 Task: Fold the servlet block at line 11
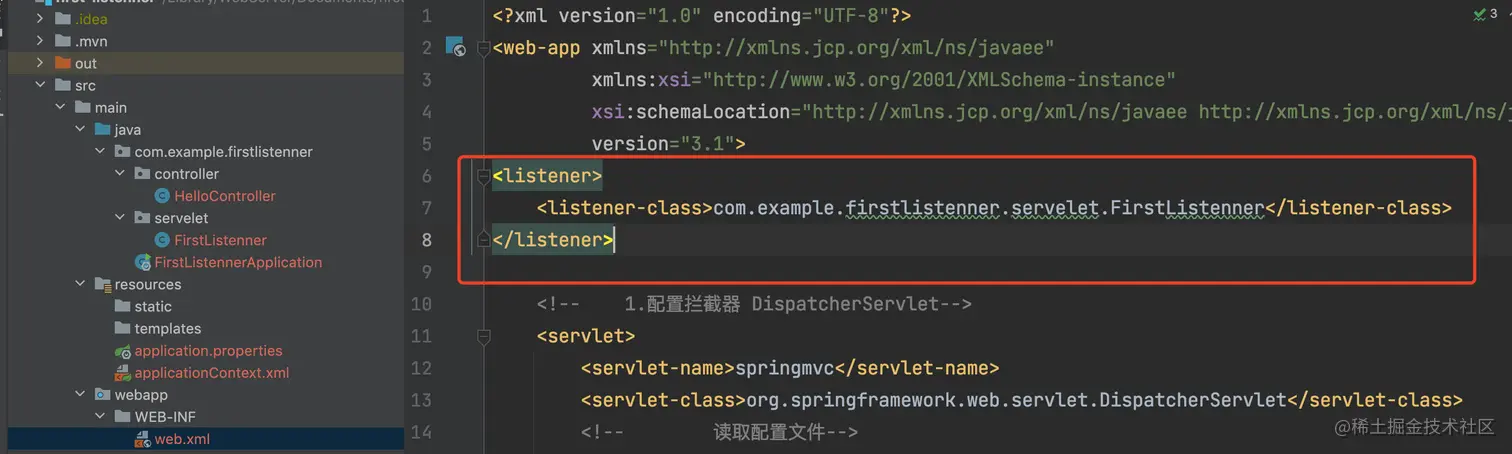click(484, 336)
